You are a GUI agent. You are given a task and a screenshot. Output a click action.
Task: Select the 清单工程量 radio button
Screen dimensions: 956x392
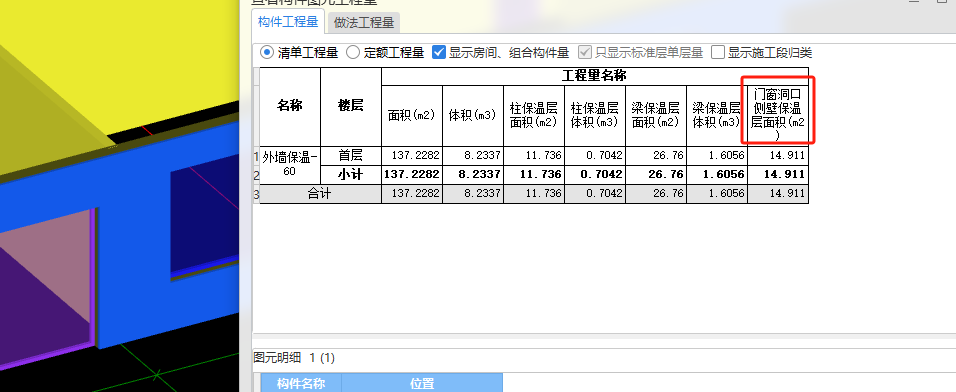click(x=267, y=52)
